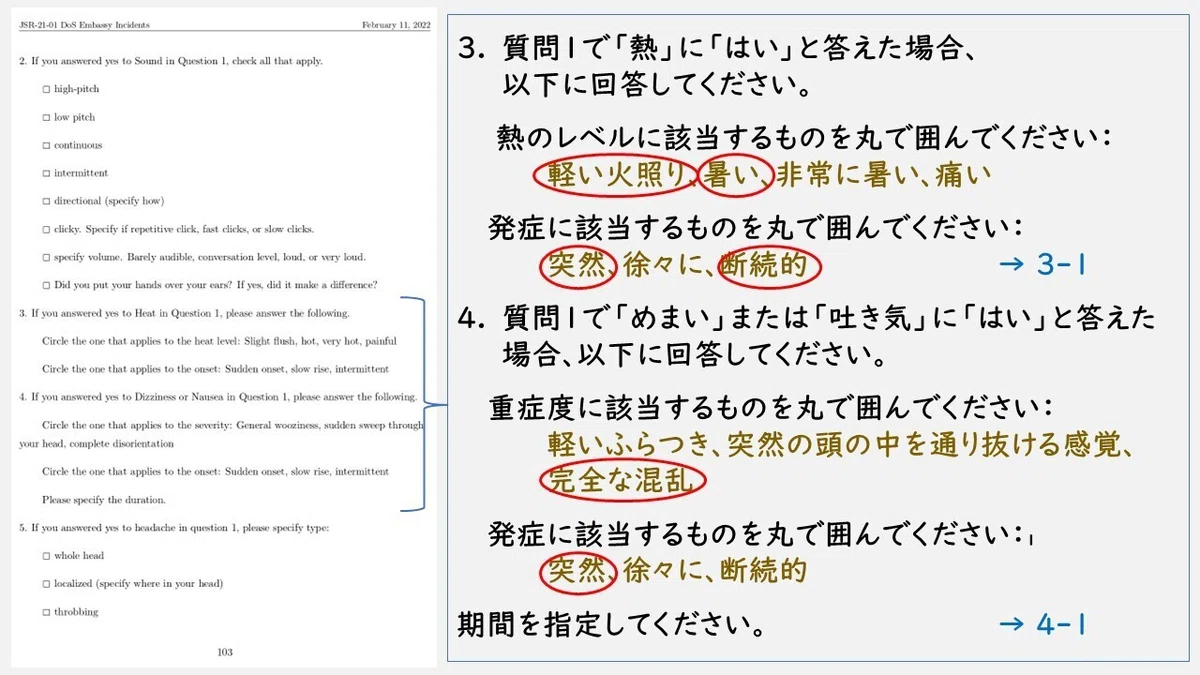Check the intermittent sound checkbox under Question 2
1200x675 pixels.
tap(46, 173)
